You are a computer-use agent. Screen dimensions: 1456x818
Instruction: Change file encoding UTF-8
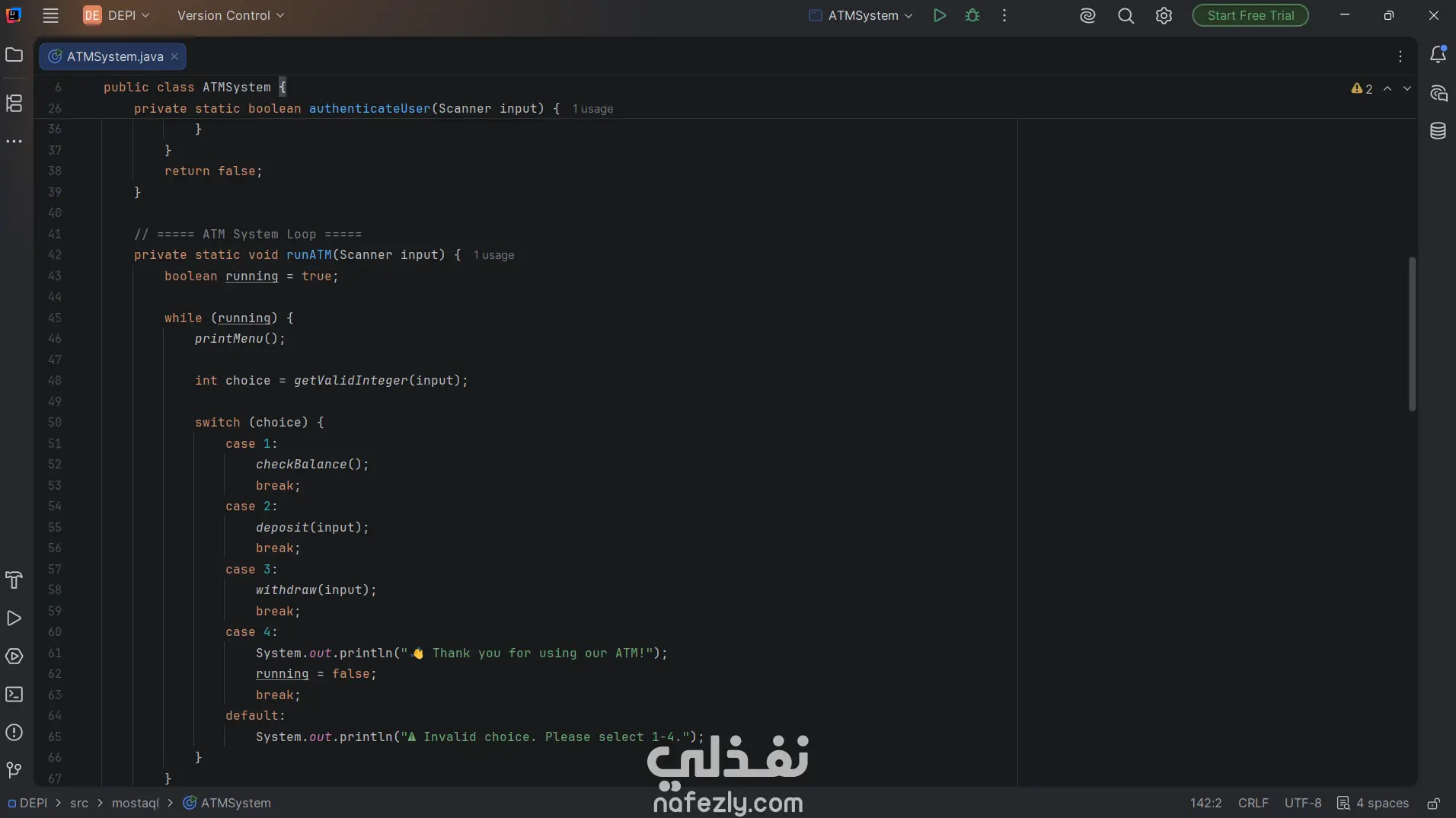(1303, 804)
